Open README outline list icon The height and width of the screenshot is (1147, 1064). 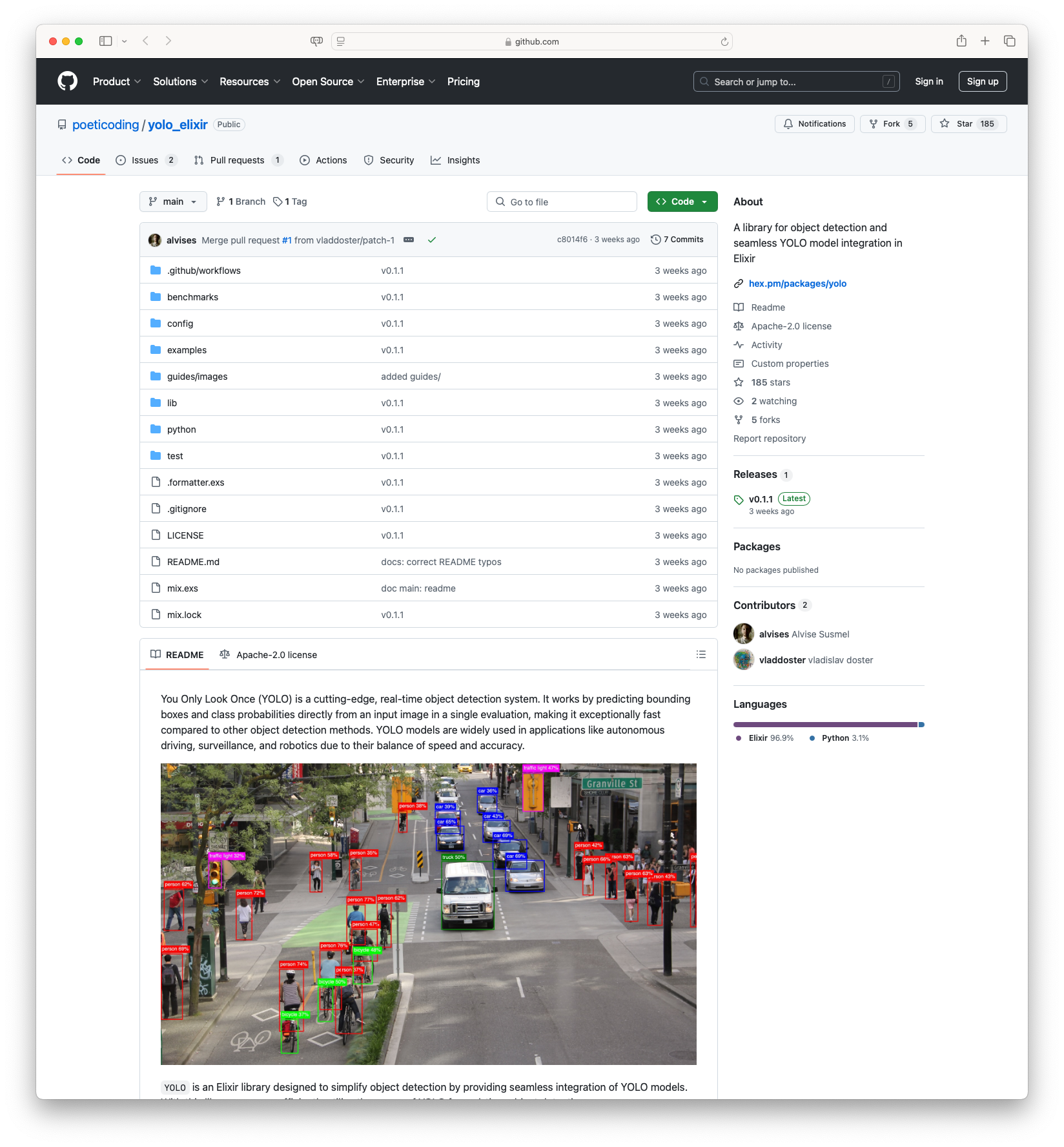(x=701, y=654)
